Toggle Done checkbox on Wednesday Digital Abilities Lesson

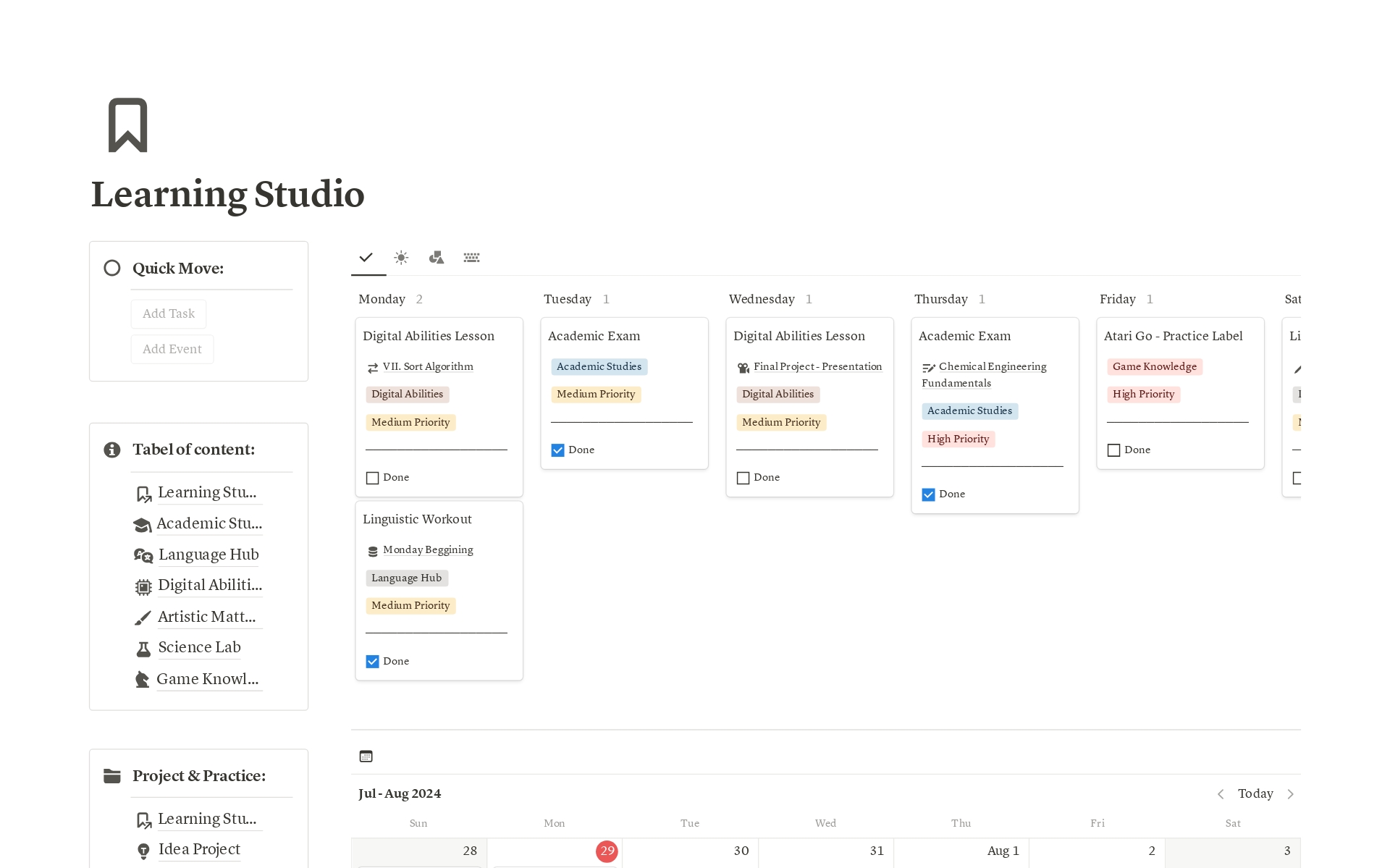click(x=743, y=477)
